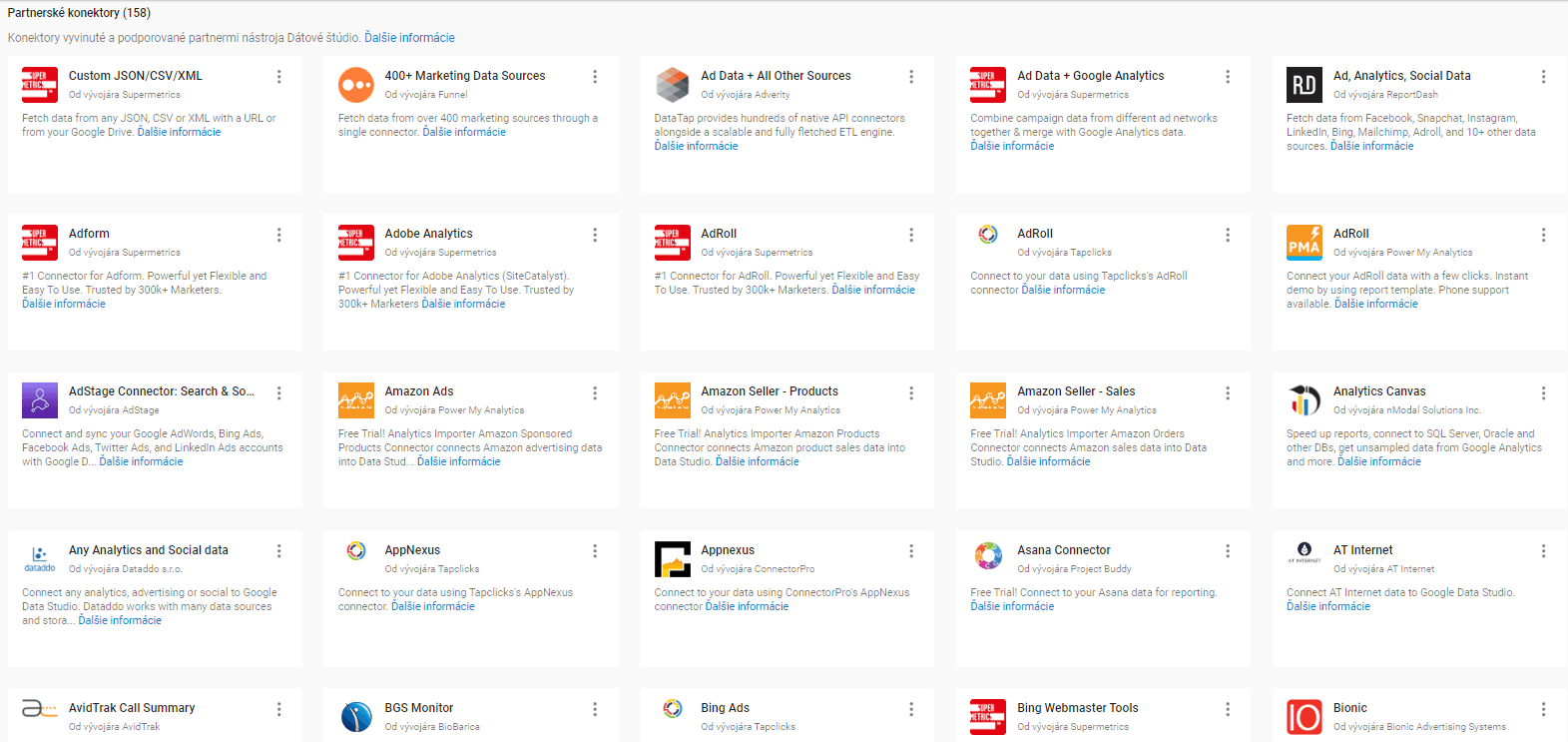Open the three-dot menu for Asana Connector
The width and height of the screenshot is (1568, 742).
[x=1228, y=551]
